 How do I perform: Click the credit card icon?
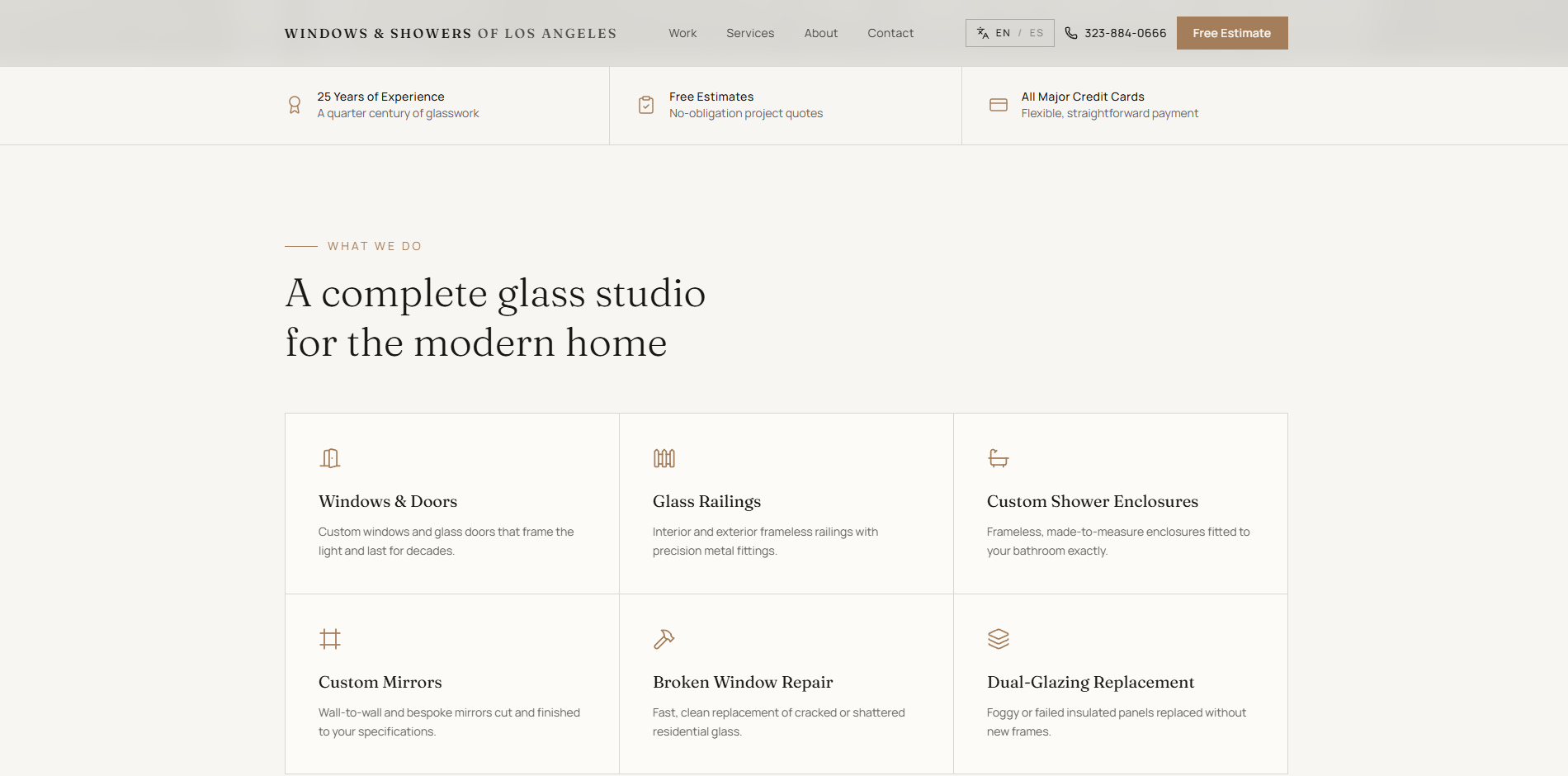[x=999, y=105]
